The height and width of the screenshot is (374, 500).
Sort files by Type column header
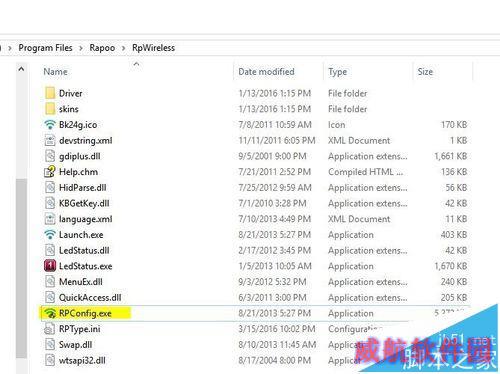click(x=337, y=72)
